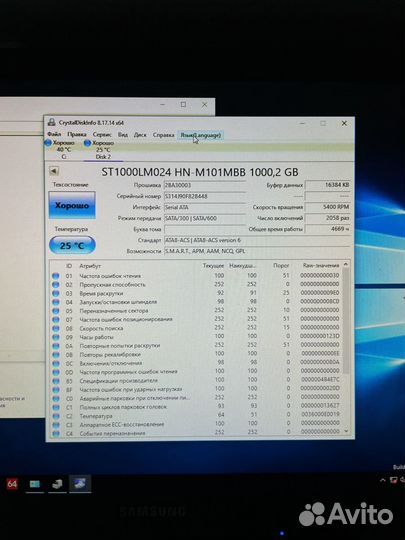This screenshot has height=540, width=405.
Task: Click status icon of attribute 09
Action: (x=55, y=337)
